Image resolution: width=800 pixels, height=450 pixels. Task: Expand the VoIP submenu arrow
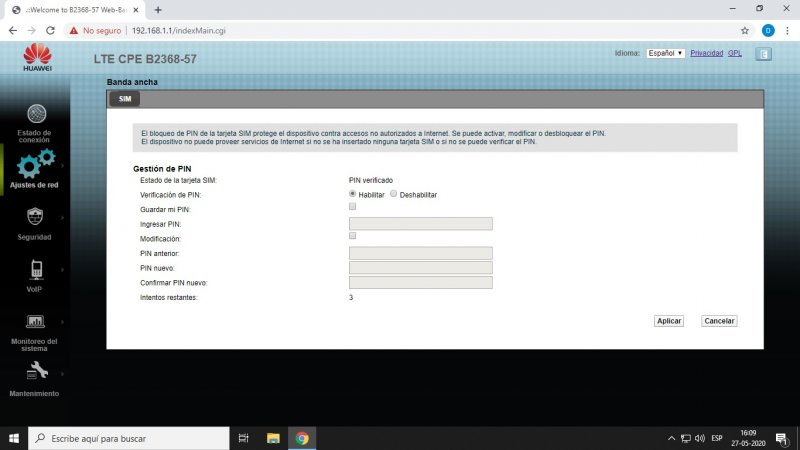point(62,269)
